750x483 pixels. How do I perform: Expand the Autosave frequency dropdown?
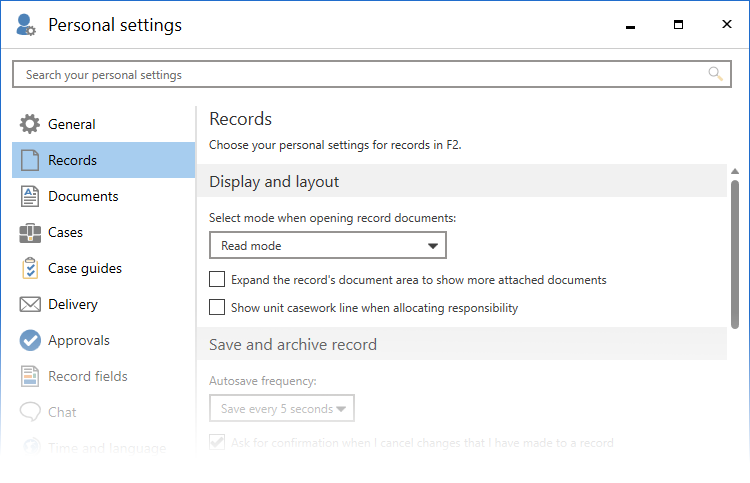point(282,409)
